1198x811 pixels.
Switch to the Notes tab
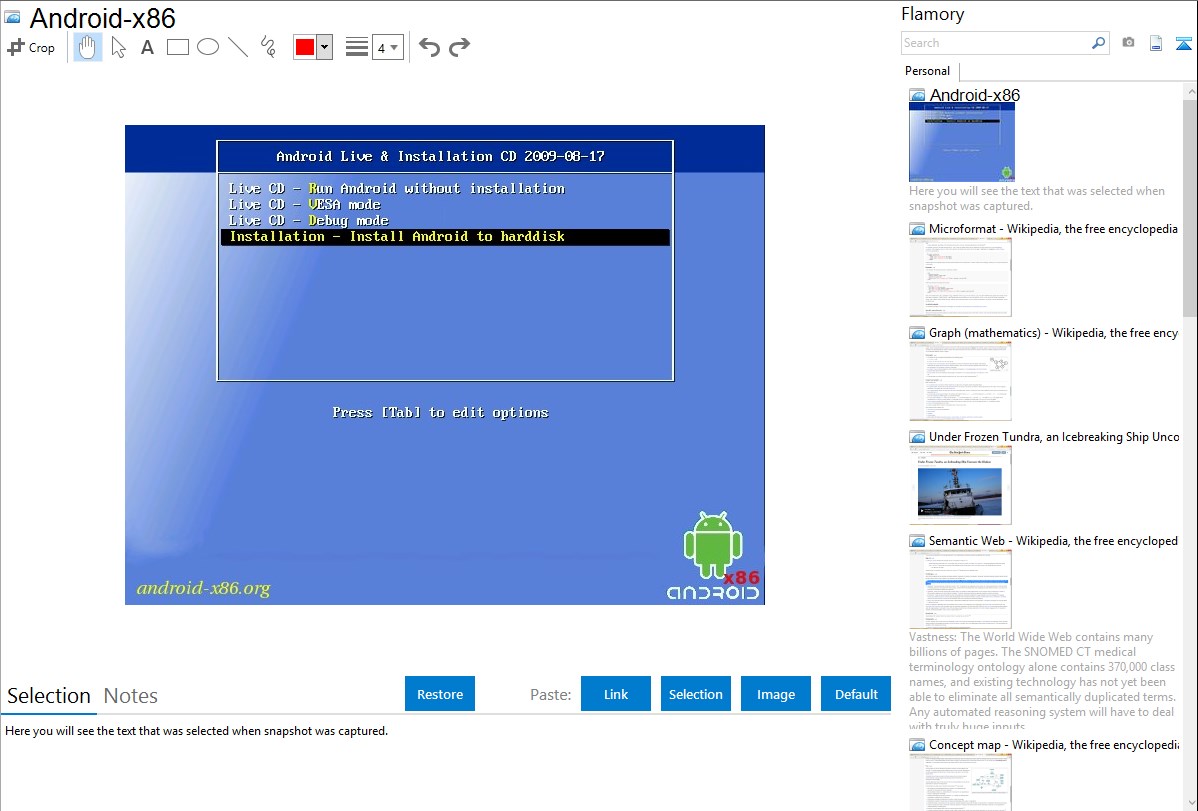131,696
